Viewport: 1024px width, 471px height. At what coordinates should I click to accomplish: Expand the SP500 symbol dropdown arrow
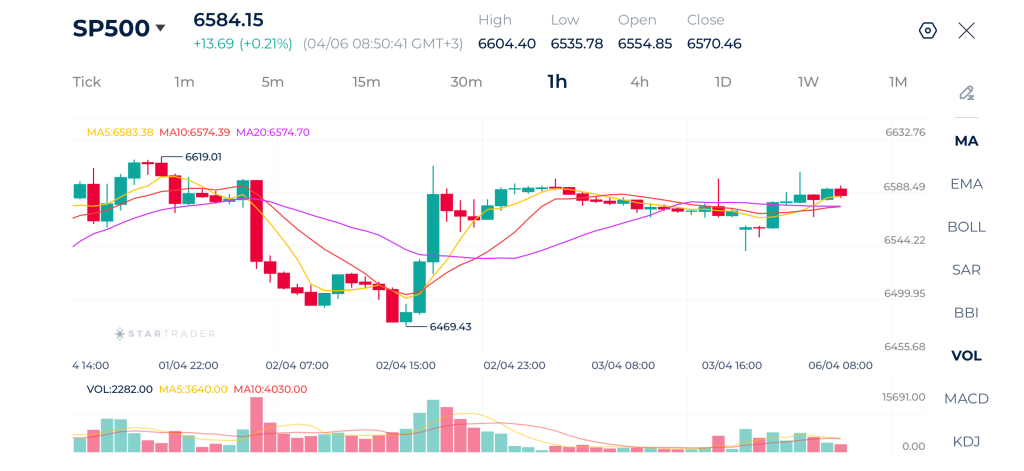160,28
